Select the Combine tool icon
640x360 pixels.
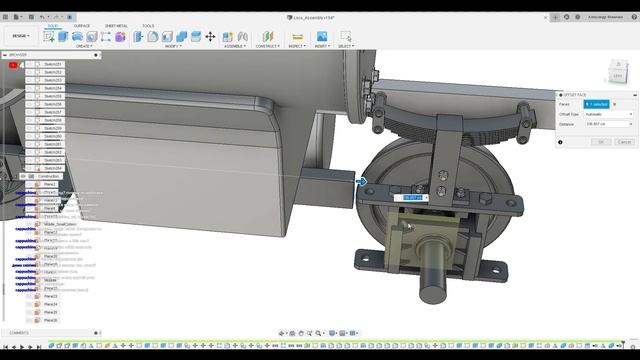tap(181, 37)
